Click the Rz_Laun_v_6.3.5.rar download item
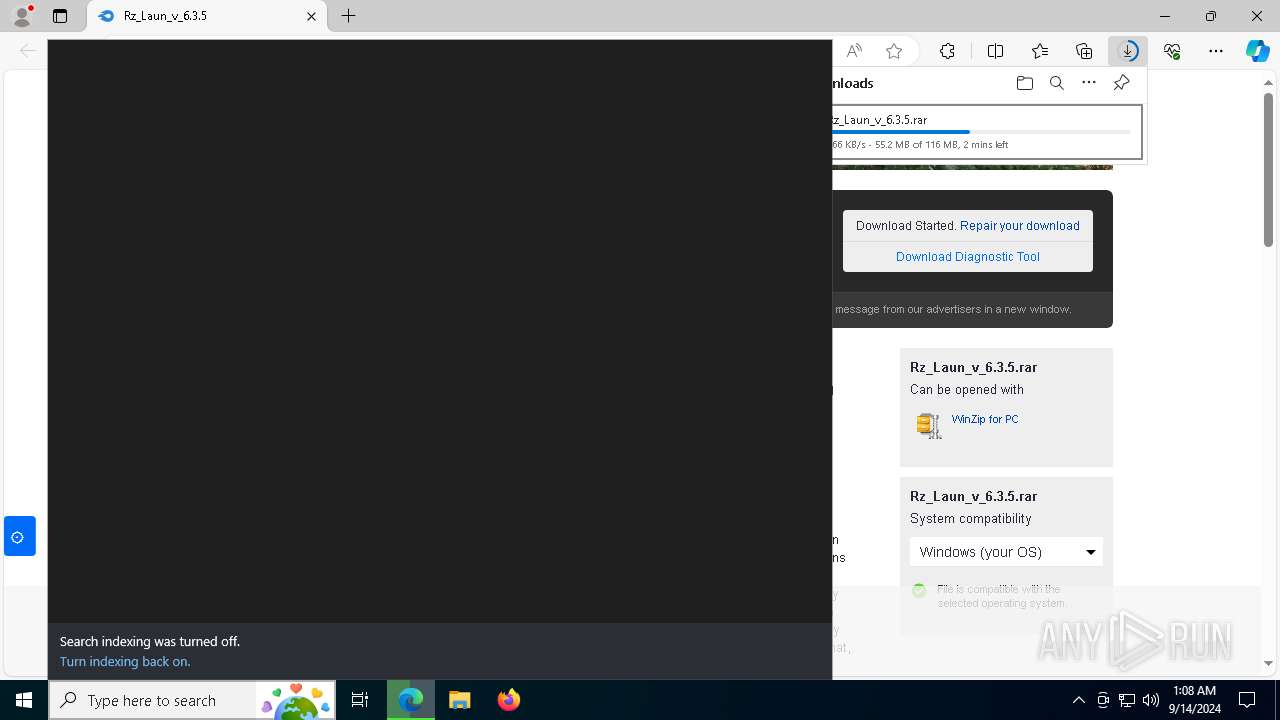The width and height of the screenshot is (1280, 720). click(987, 132)
